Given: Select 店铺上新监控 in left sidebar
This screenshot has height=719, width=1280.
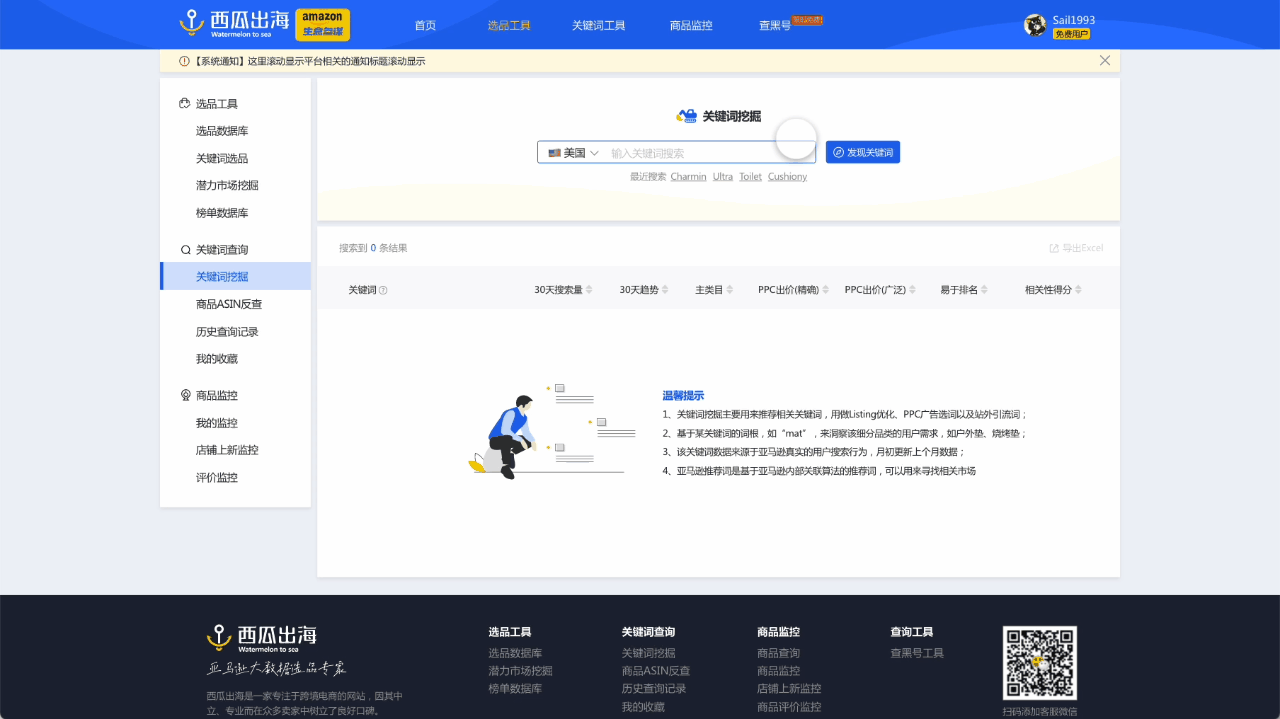Looking at the screenshot, I should 227,450.
